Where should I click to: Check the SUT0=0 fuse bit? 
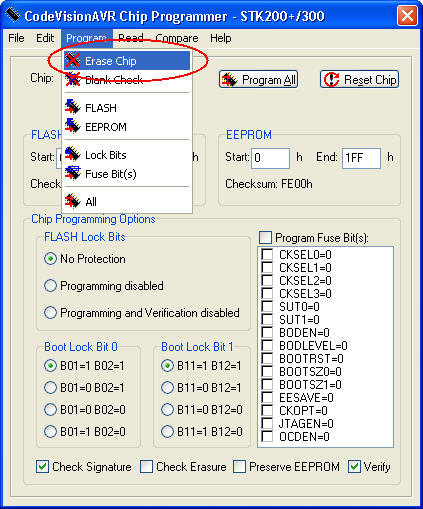267,306
